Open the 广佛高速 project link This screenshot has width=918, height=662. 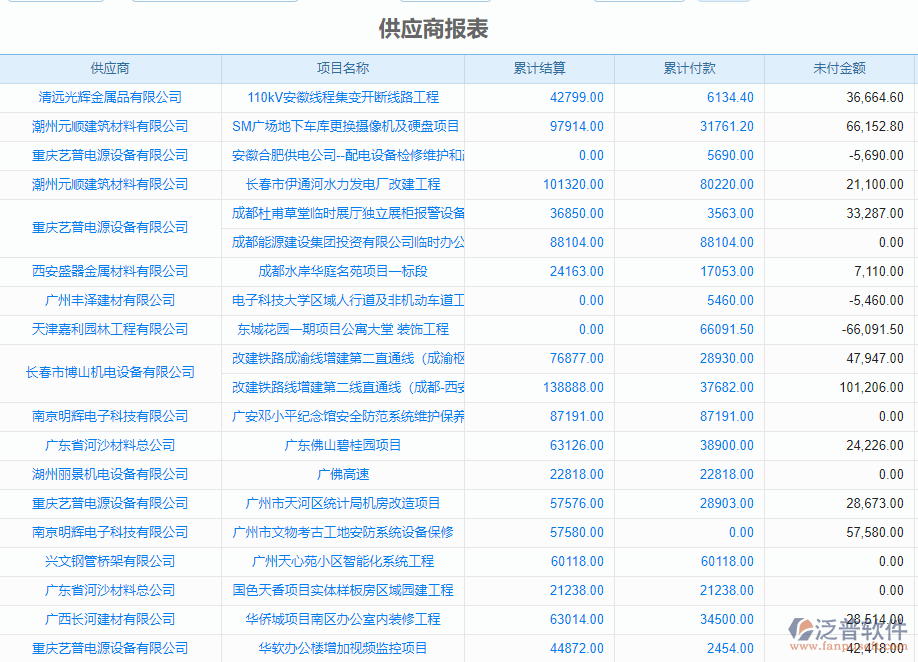[x=342, y=474]
